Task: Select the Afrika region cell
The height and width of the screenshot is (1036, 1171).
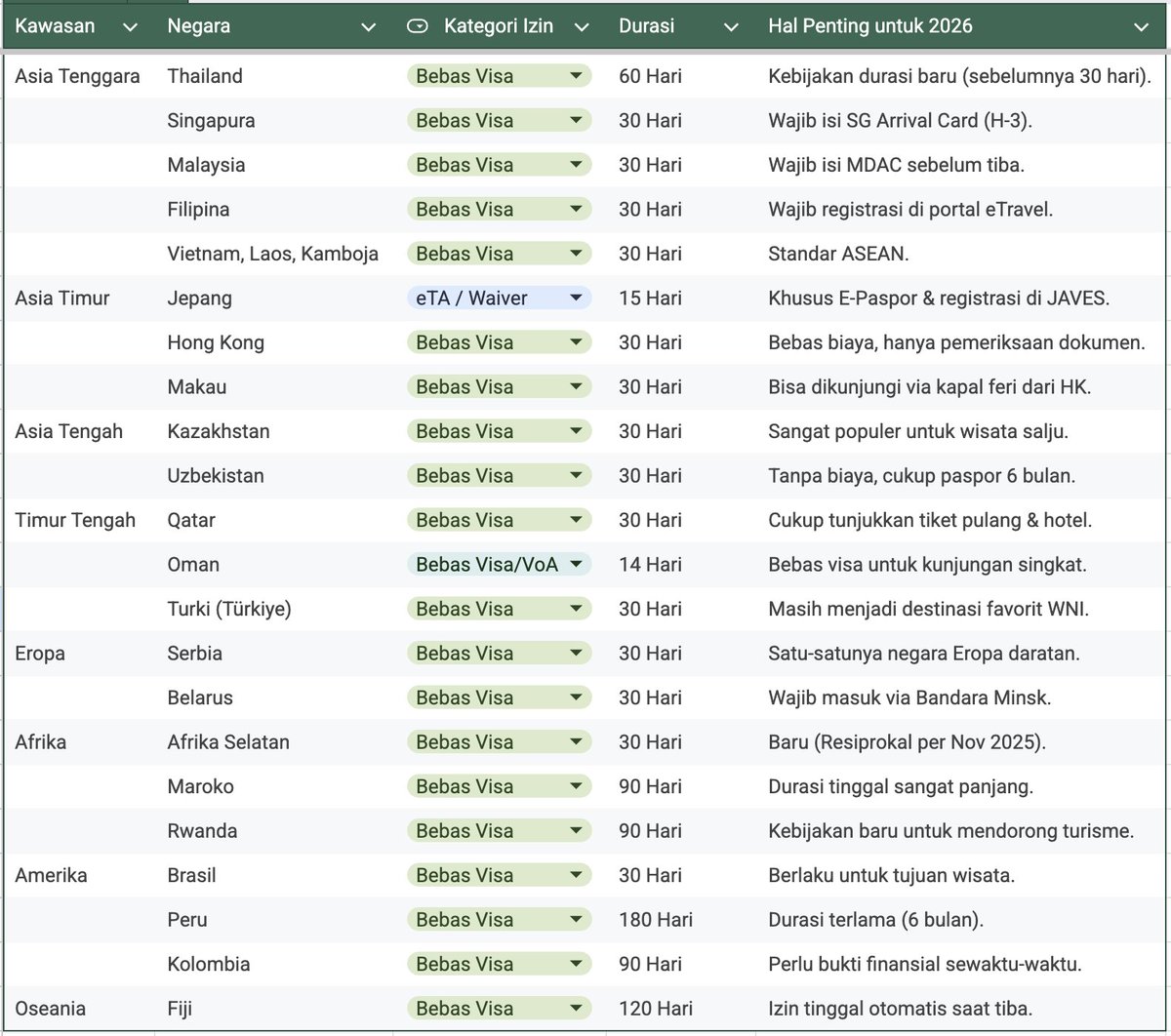Action: tap(78, 742)
